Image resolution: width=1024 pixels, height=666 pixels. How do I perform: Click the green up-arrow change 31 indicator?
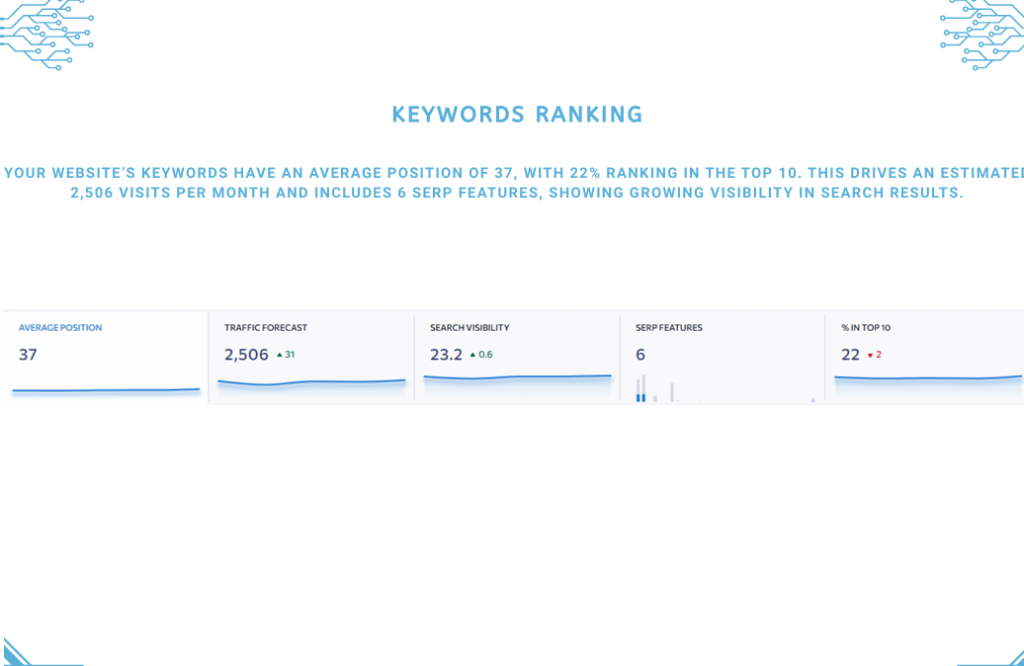tap(286, 355)
